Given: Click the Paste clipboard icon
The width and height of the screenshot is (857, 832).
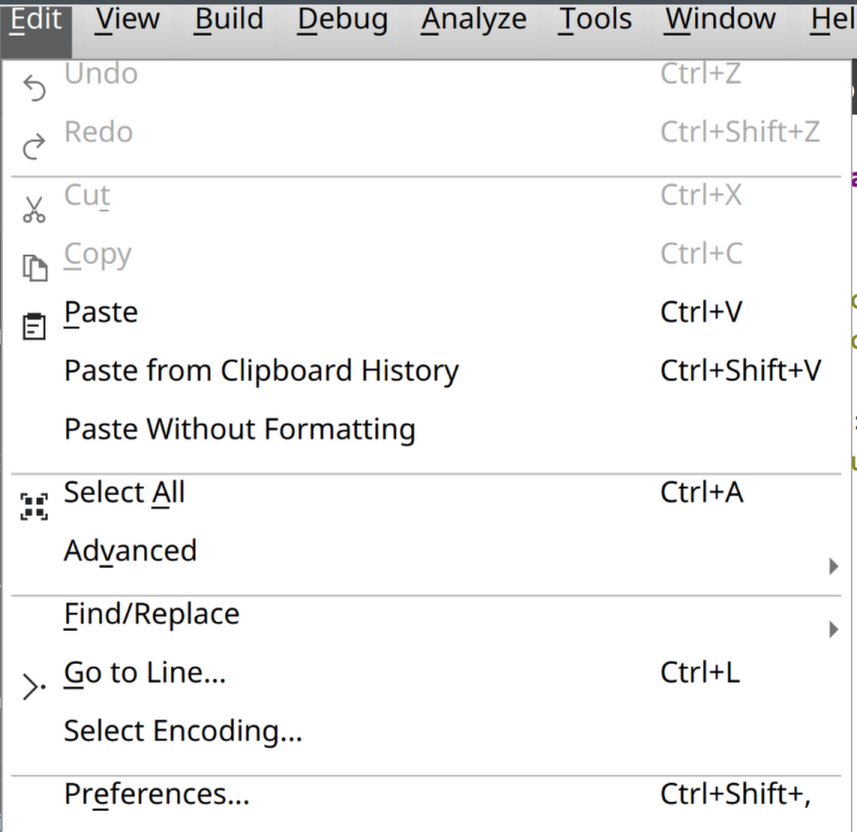Looking at the screenshot, I should pos(35,327).
